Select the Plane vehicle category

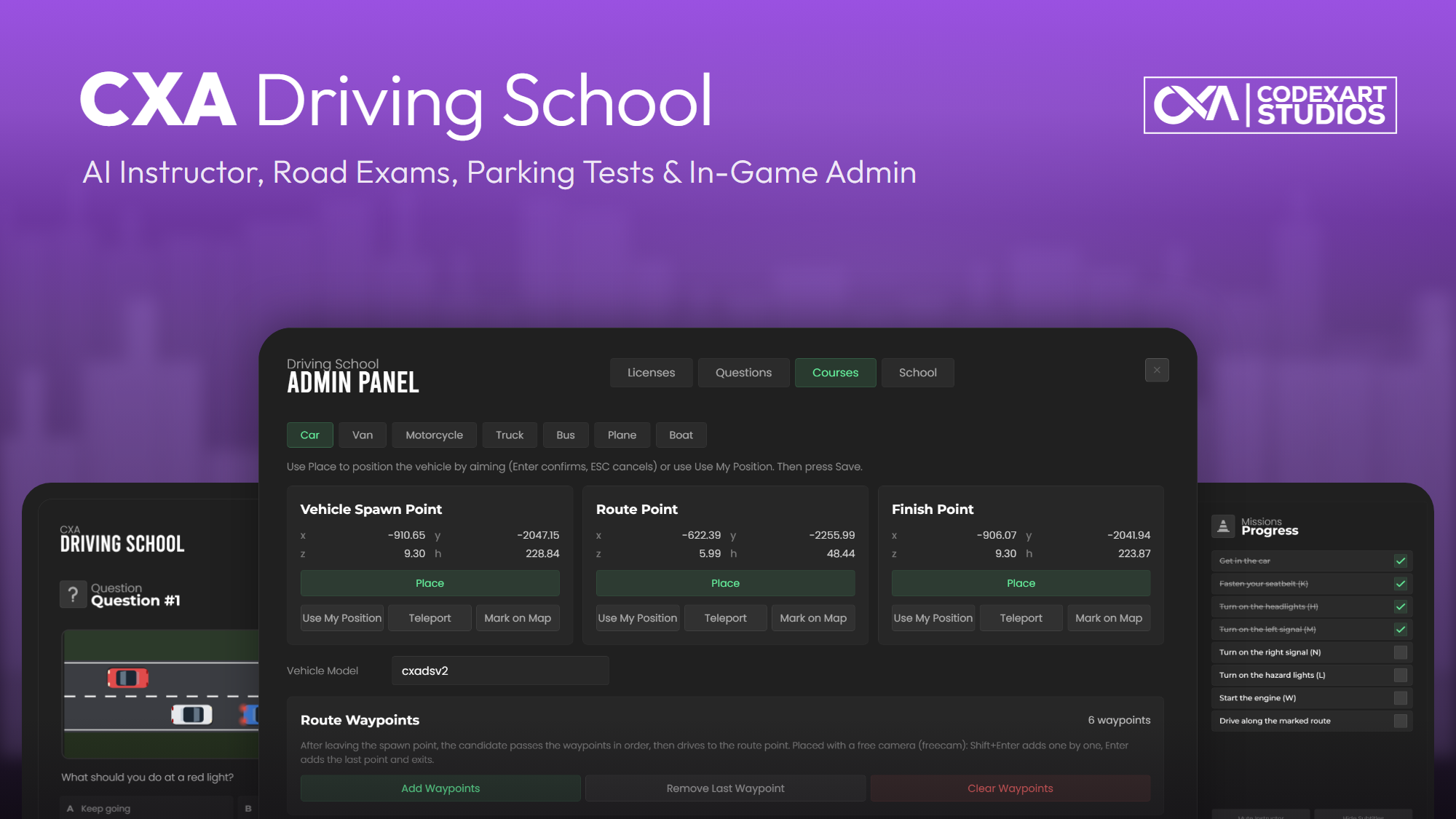coord(622,435)
